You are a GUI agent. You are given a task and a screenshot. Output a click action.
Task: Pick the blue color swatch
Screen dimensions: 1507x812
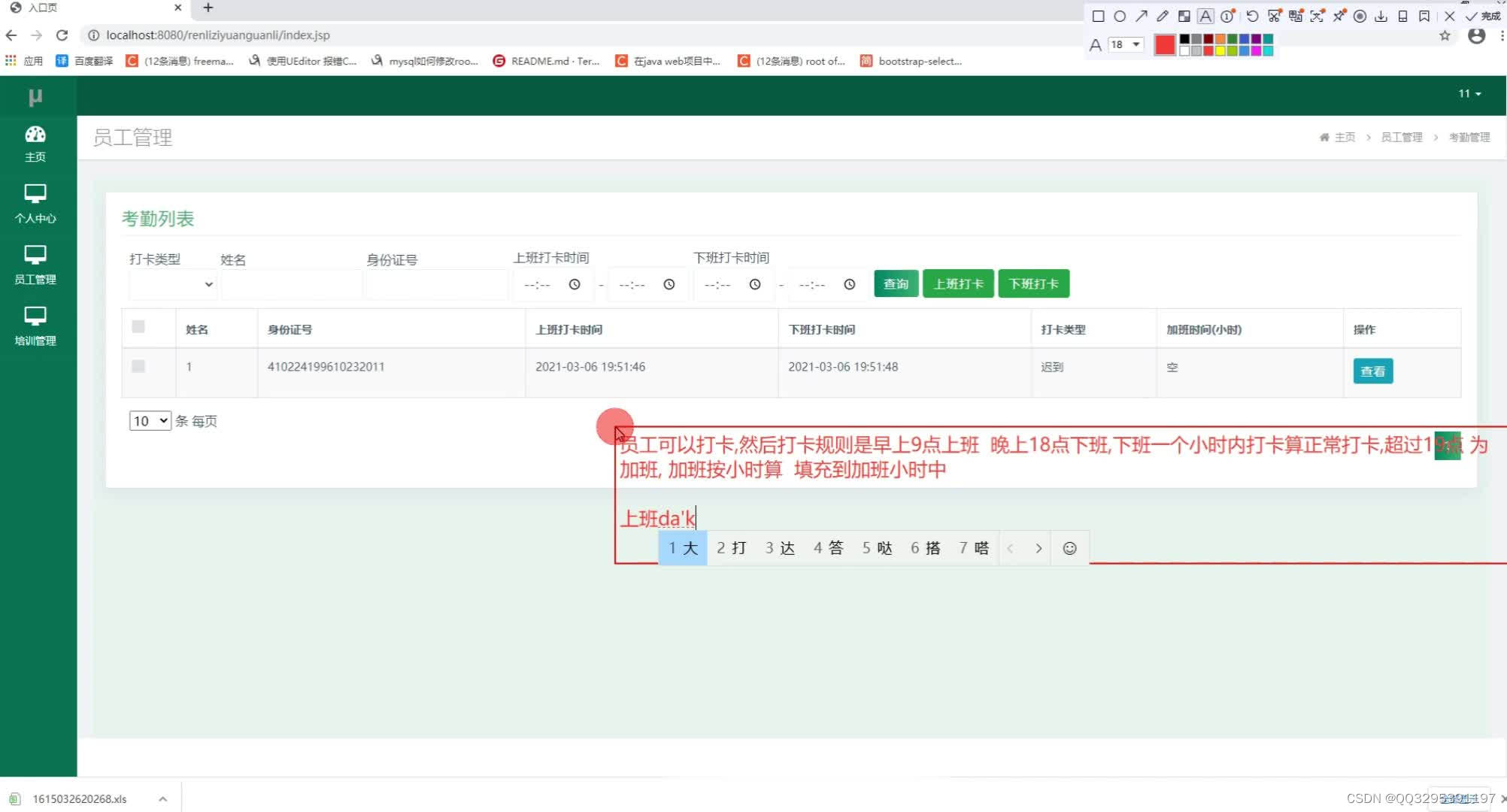1245,39
